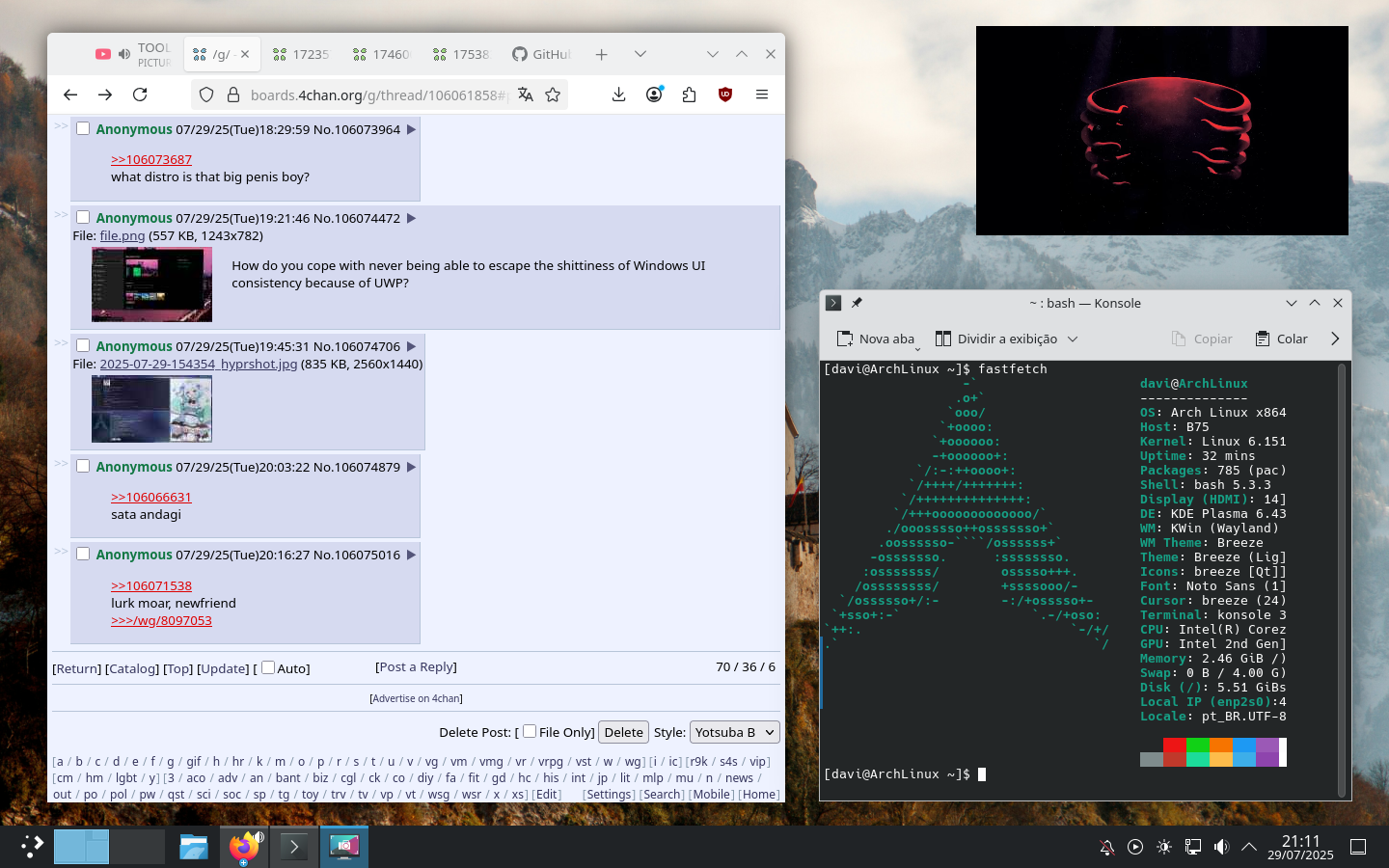Click Nova aba in Konsole
This screenshot has height=868, width=1389.
click(x=876, y=339)
